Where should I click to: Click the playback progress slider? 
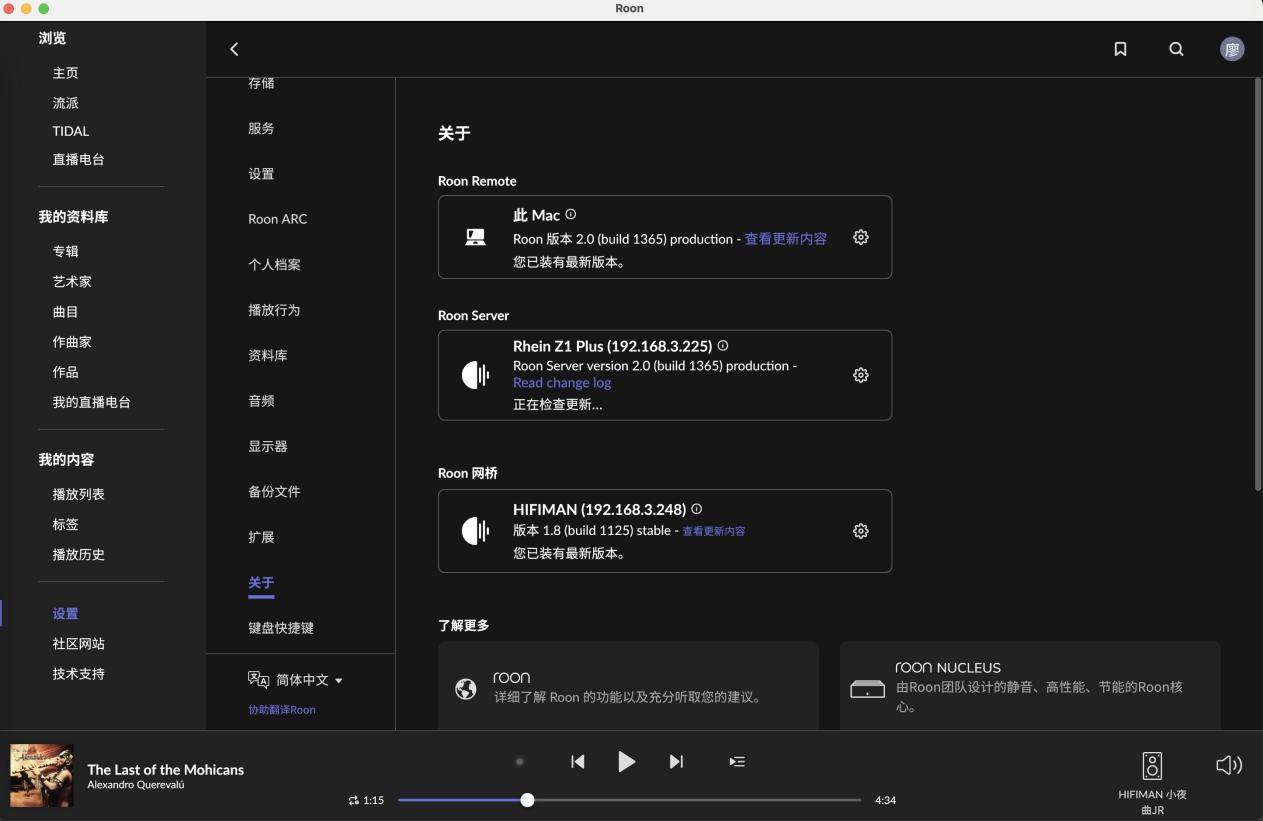[629, 800]
